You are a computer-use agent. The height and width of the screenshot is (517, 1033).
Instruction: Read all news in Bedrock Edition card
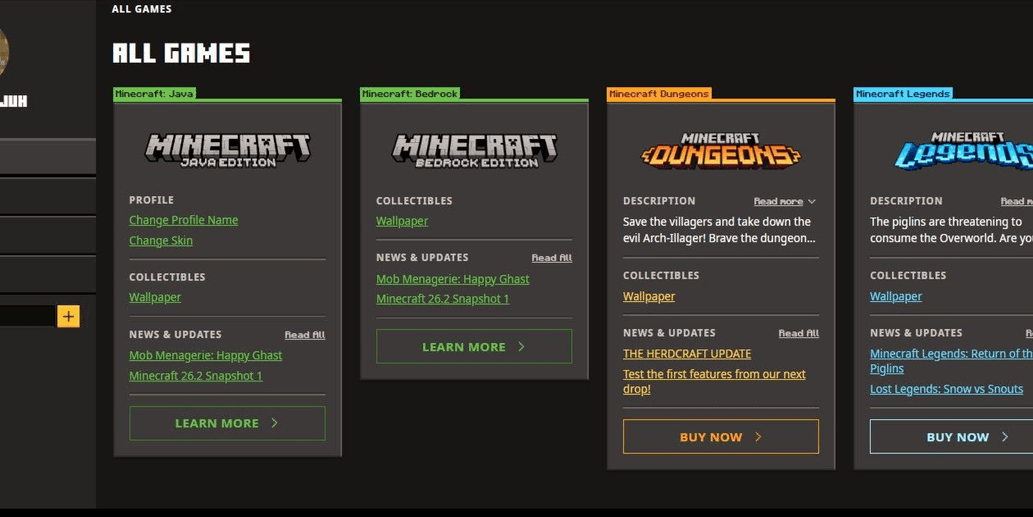[552, 258]
